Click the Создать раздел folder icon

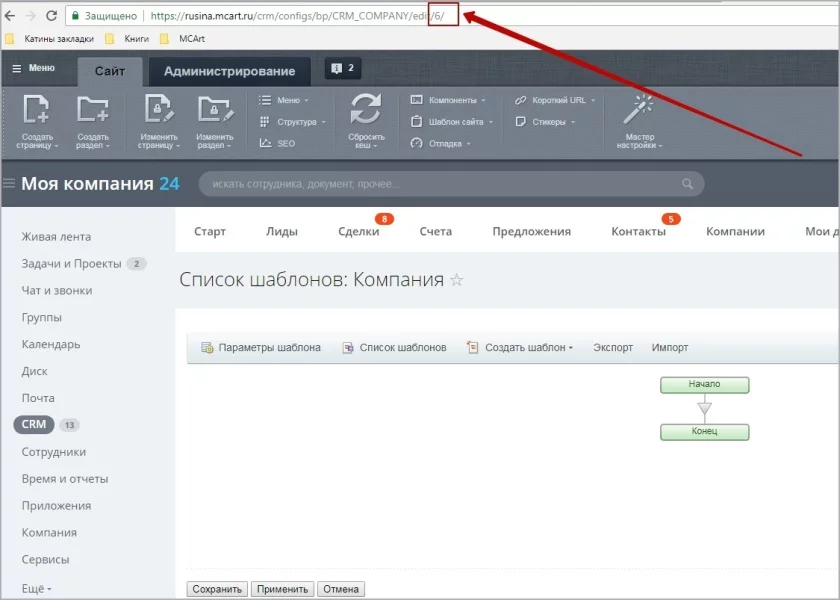93,108
